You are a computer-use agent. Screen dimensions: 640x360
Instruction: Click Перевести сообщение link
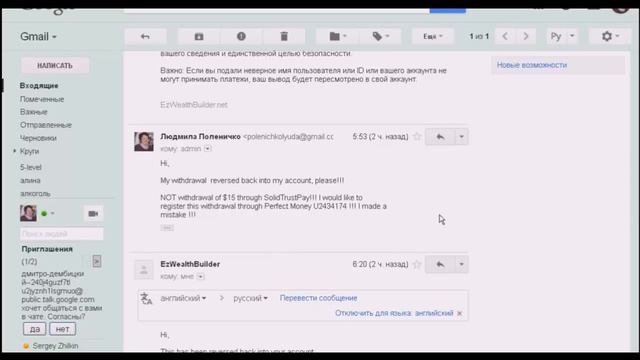tap(318, 298)
